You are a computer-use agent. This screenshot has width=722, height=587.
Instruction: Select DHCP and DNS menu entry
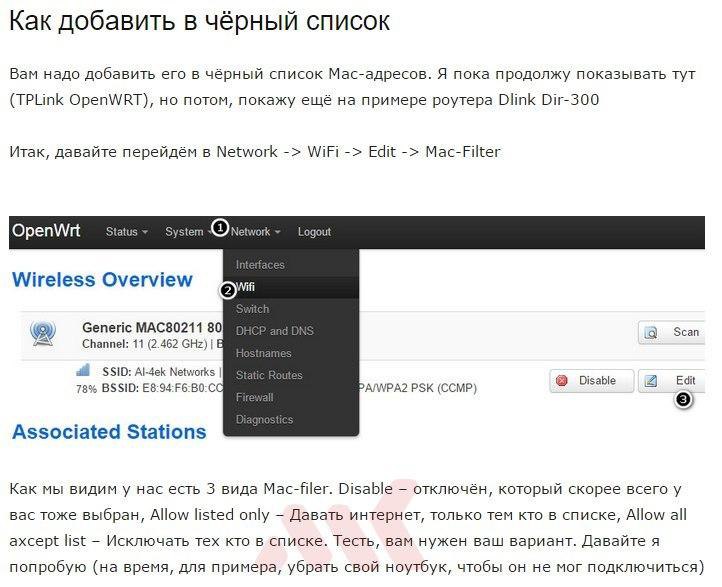pyautogui.click(x=274, y=331)
